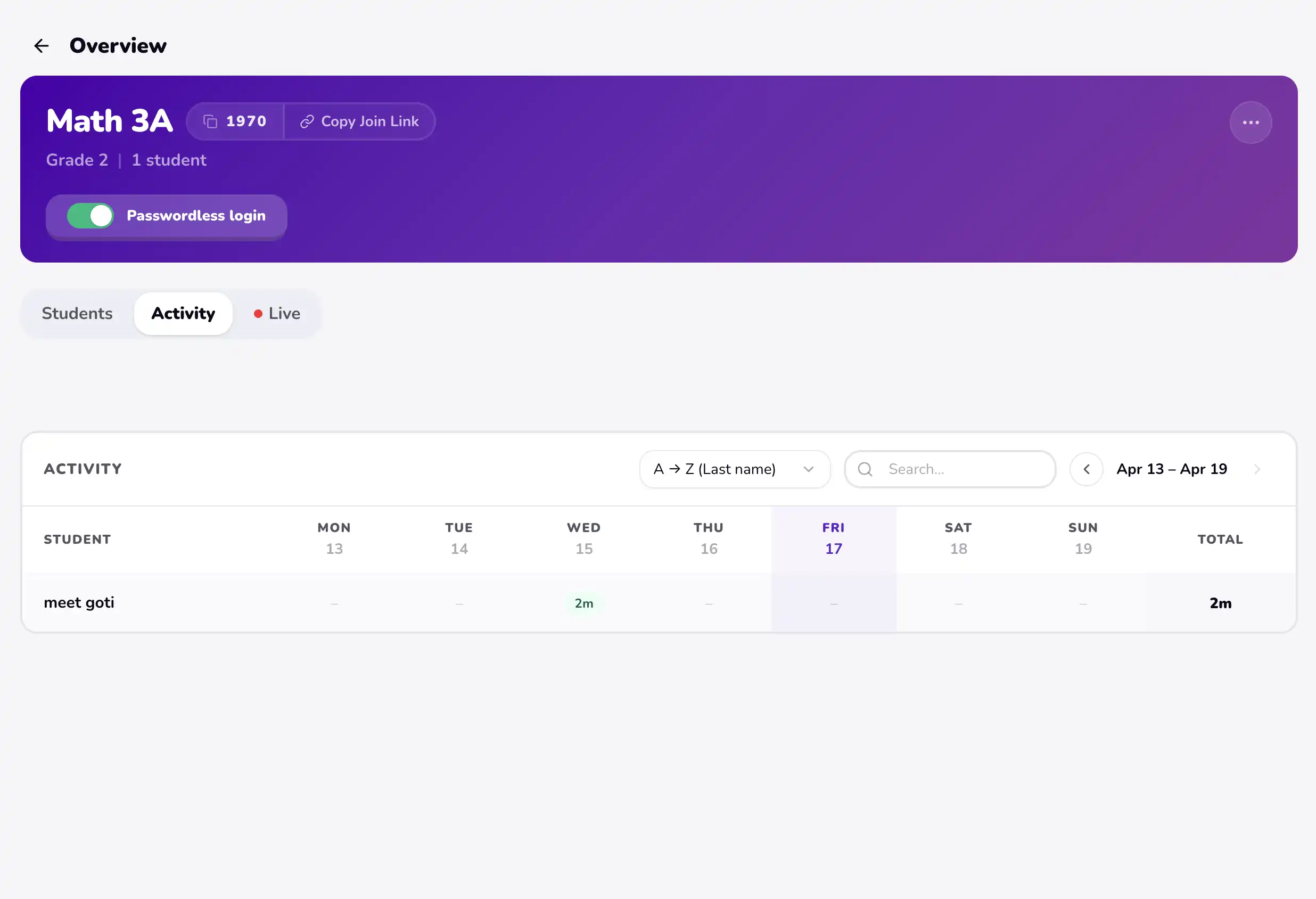Click the FRI 17 column header
The width and height of the screenshot is (1316, 899).
(833, 538)
